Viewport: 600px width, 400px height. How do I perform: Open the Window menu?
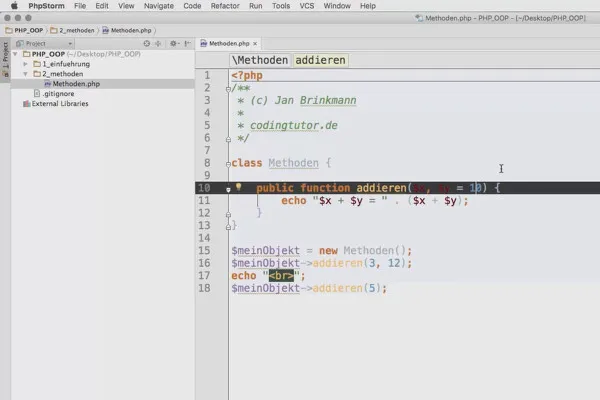(x=337, y=6)
